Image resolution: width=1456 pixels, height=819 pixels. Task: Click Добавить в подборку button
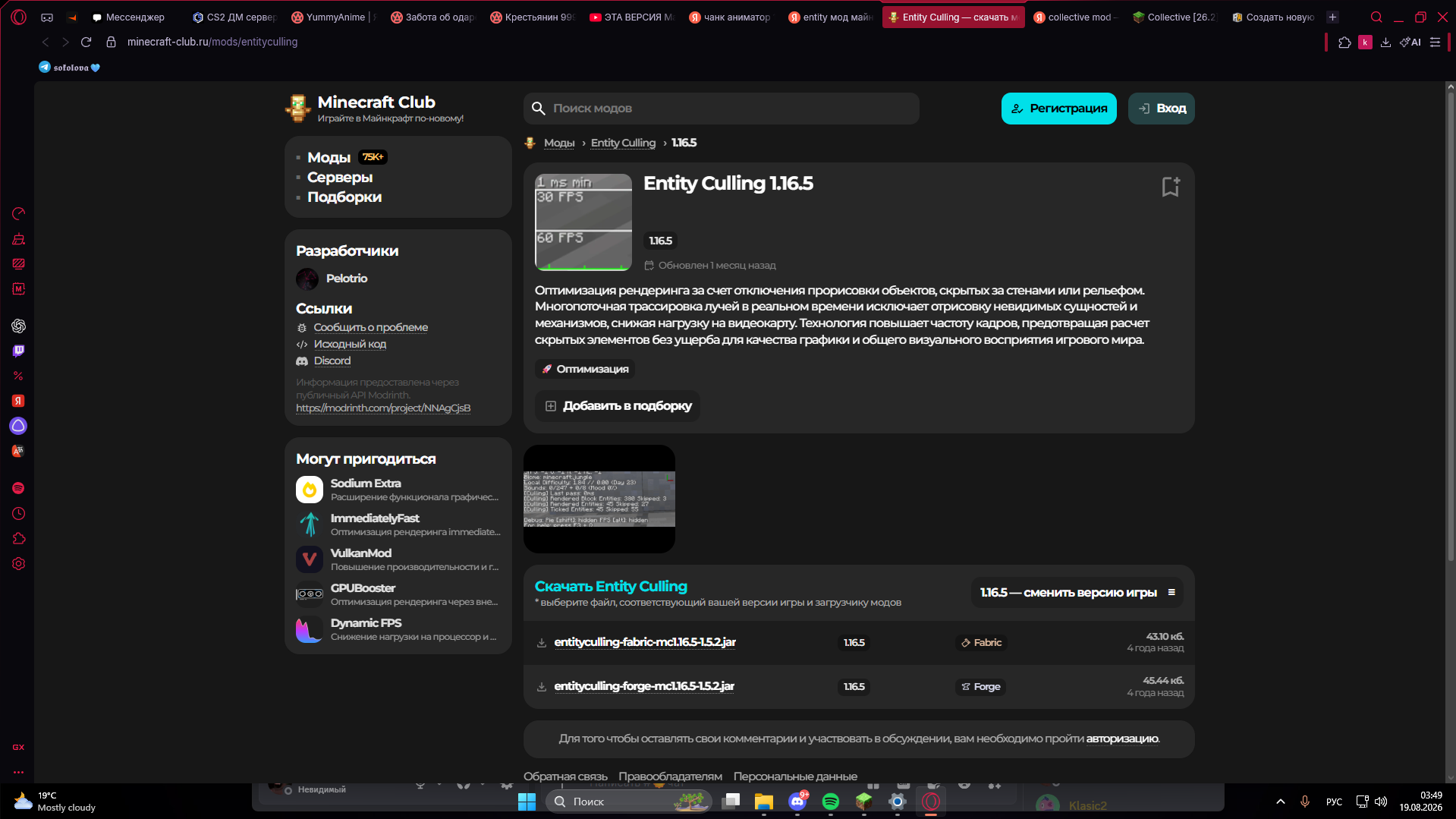click(x=618, y=406)
